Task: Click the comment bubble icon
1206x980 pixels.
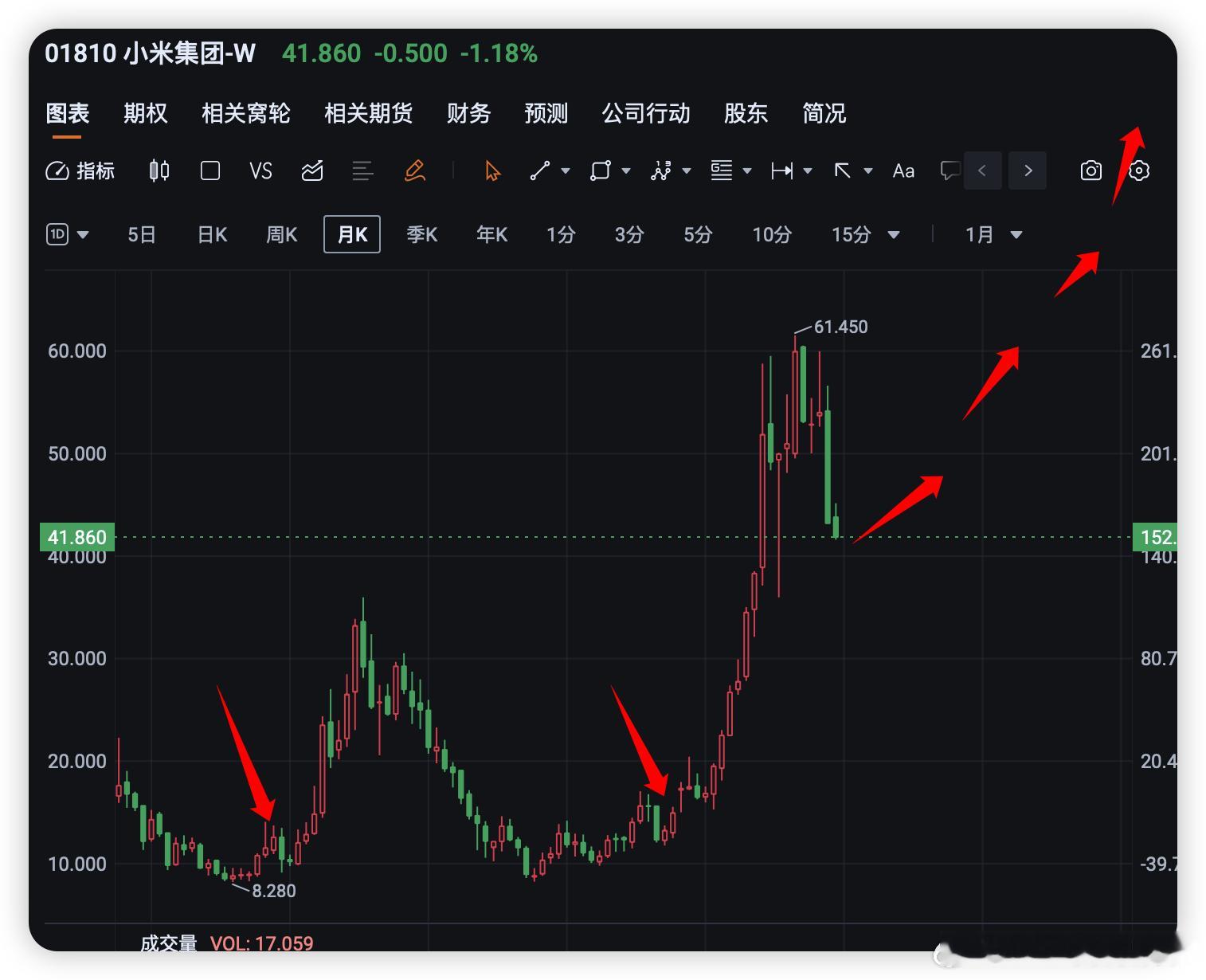Action: (950, 171)
